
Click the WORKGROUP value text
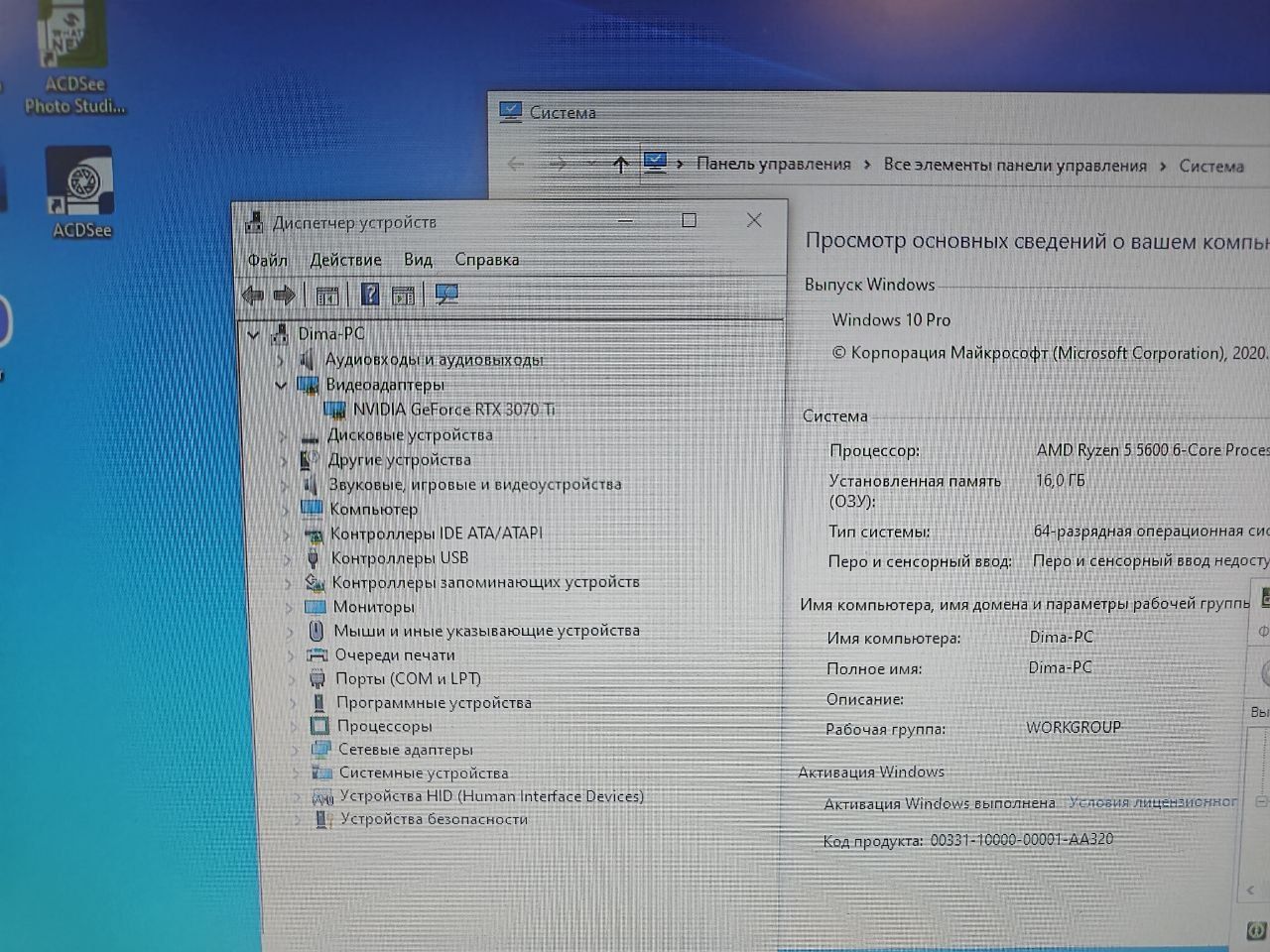point(1074,727)
